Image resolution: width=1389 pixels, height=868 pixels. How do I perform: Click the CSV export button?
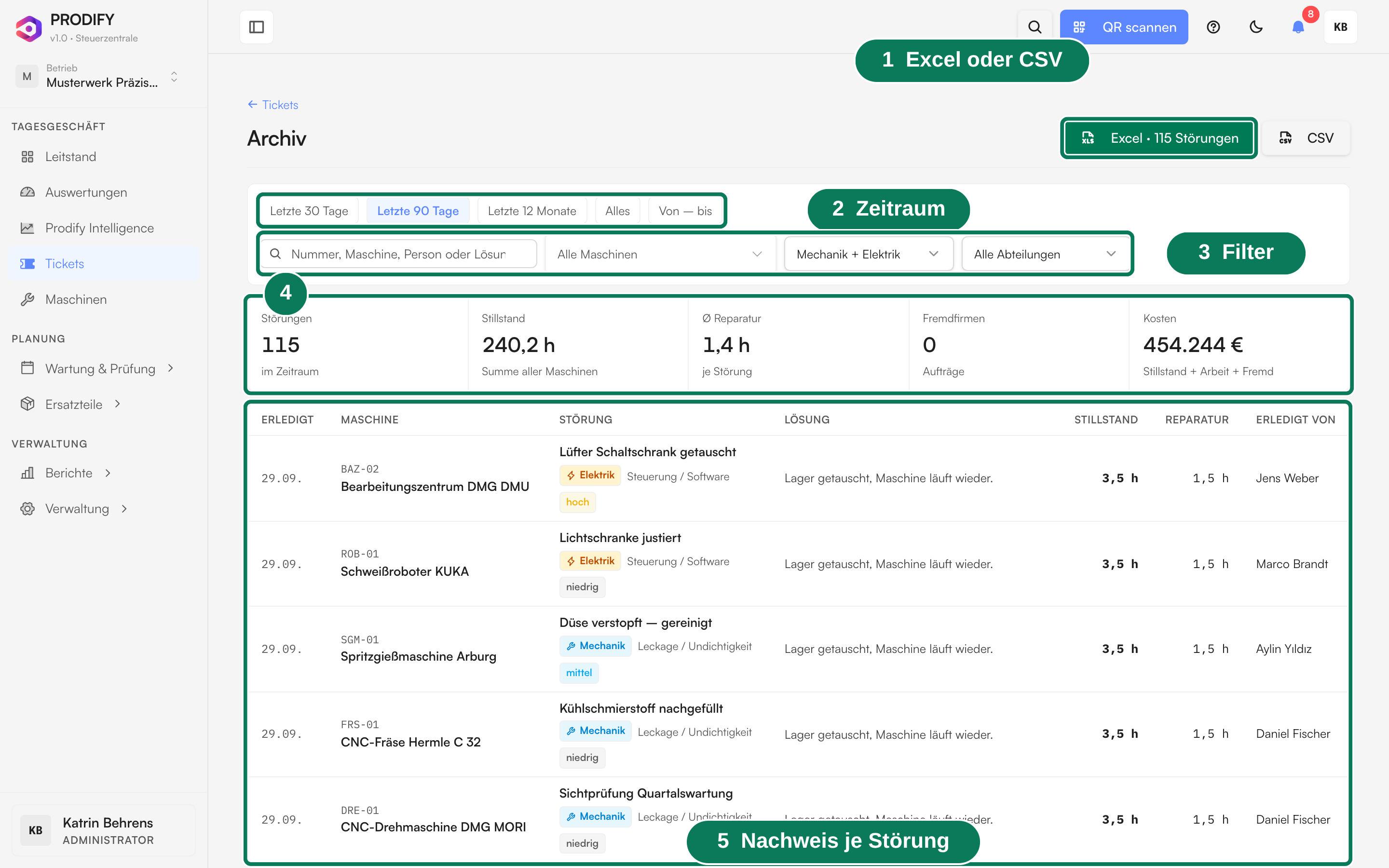pyautogui.click(x=1306, y=138)
